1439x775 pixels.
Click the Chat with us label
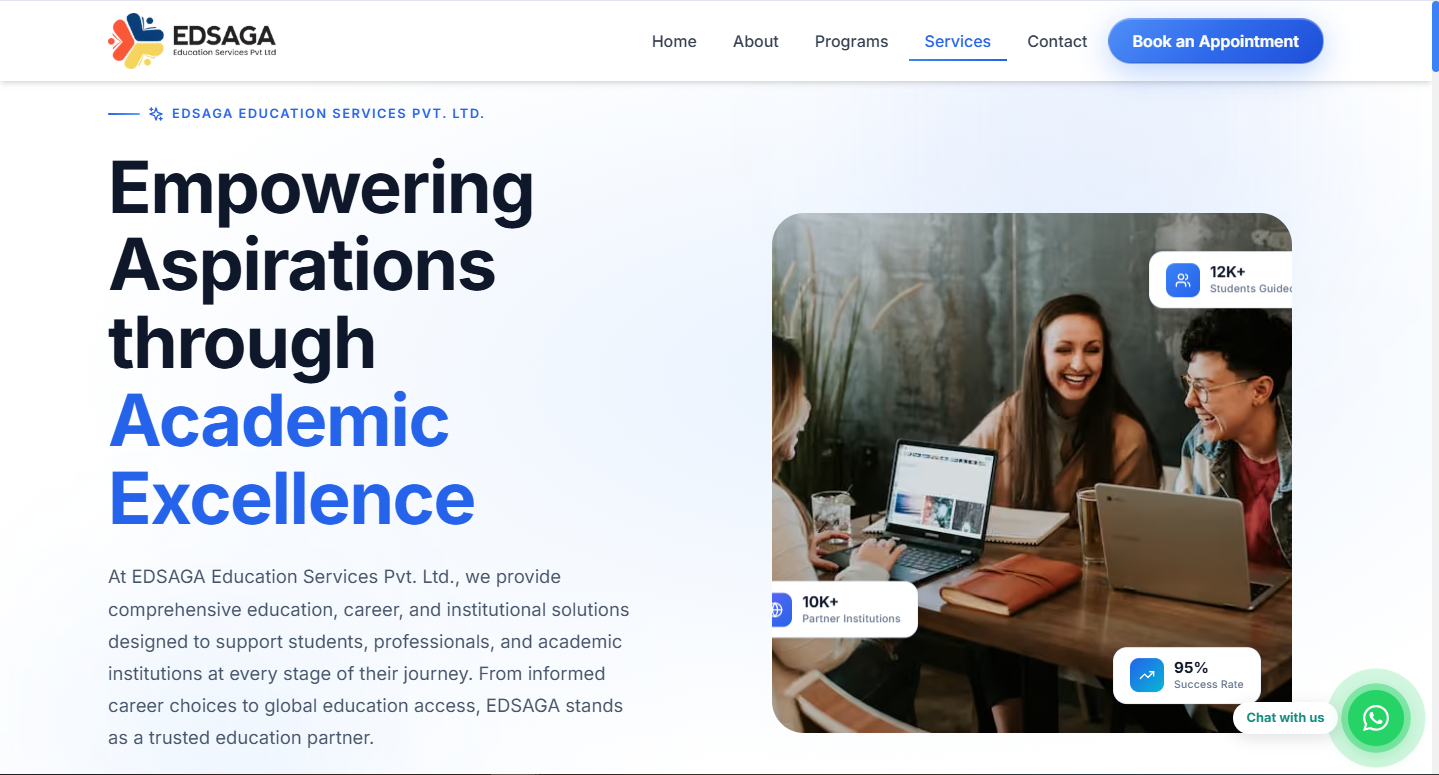(1285, 717)
